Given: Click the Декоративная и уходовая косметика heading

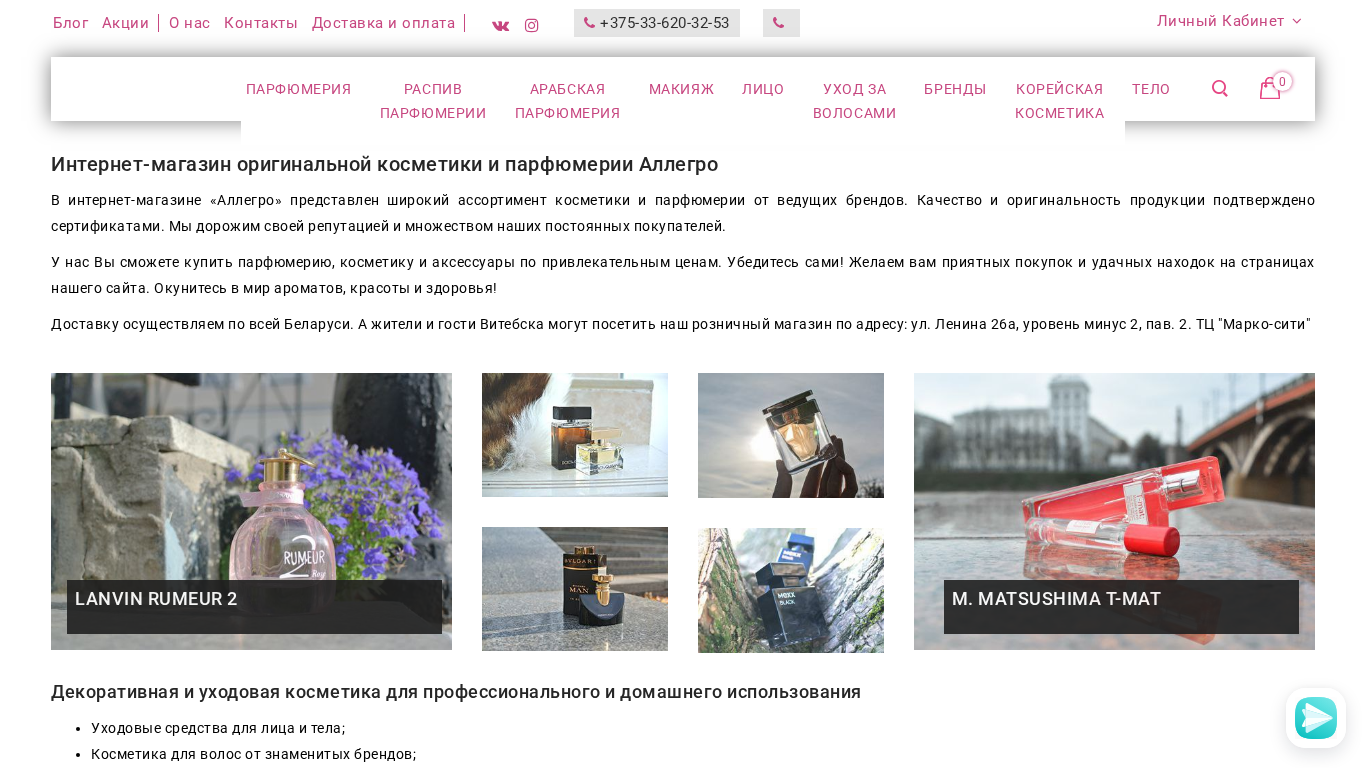Looking at the screenshot, I should [456, 692].
